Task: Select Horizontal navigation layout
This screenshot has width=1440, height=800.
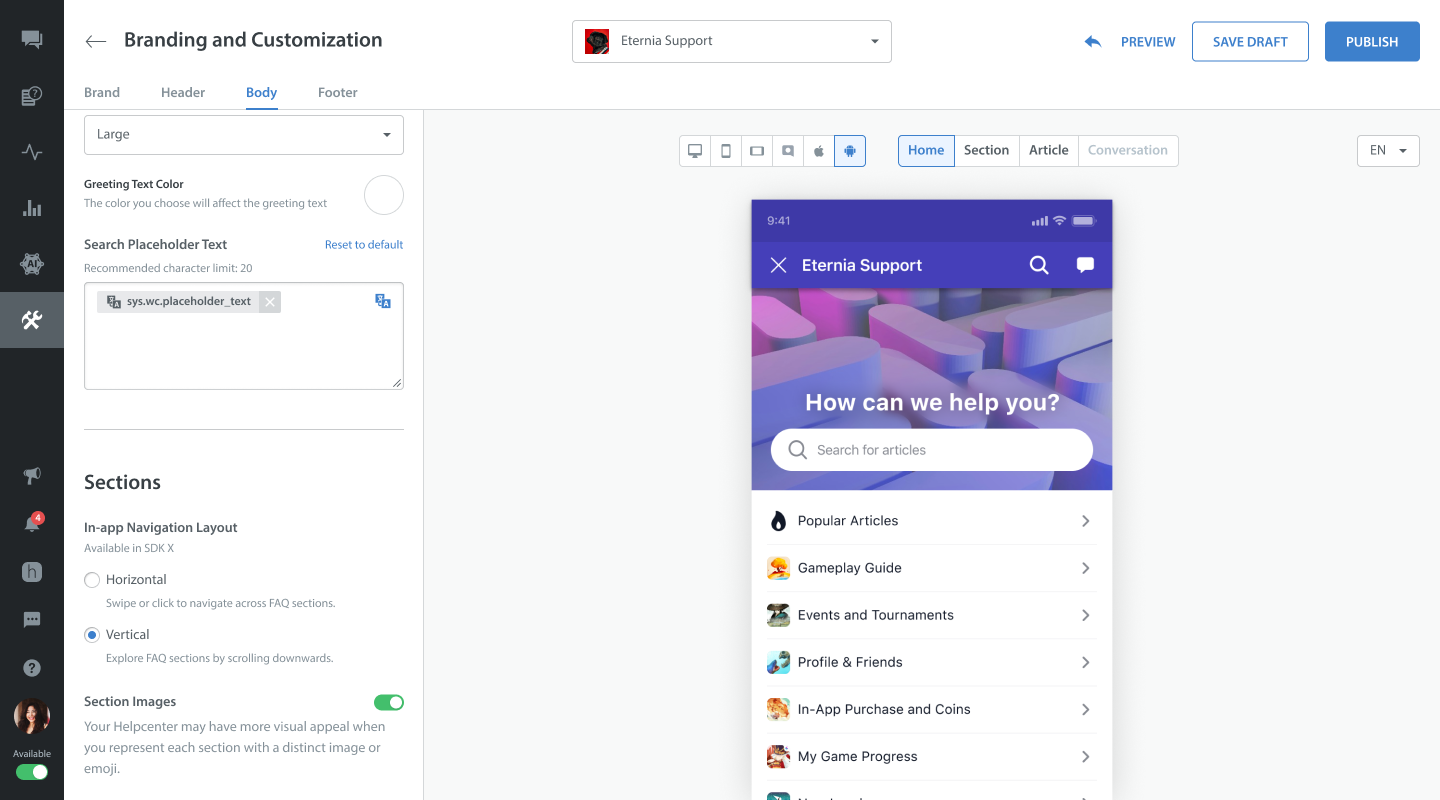Action: pos(92,580)
